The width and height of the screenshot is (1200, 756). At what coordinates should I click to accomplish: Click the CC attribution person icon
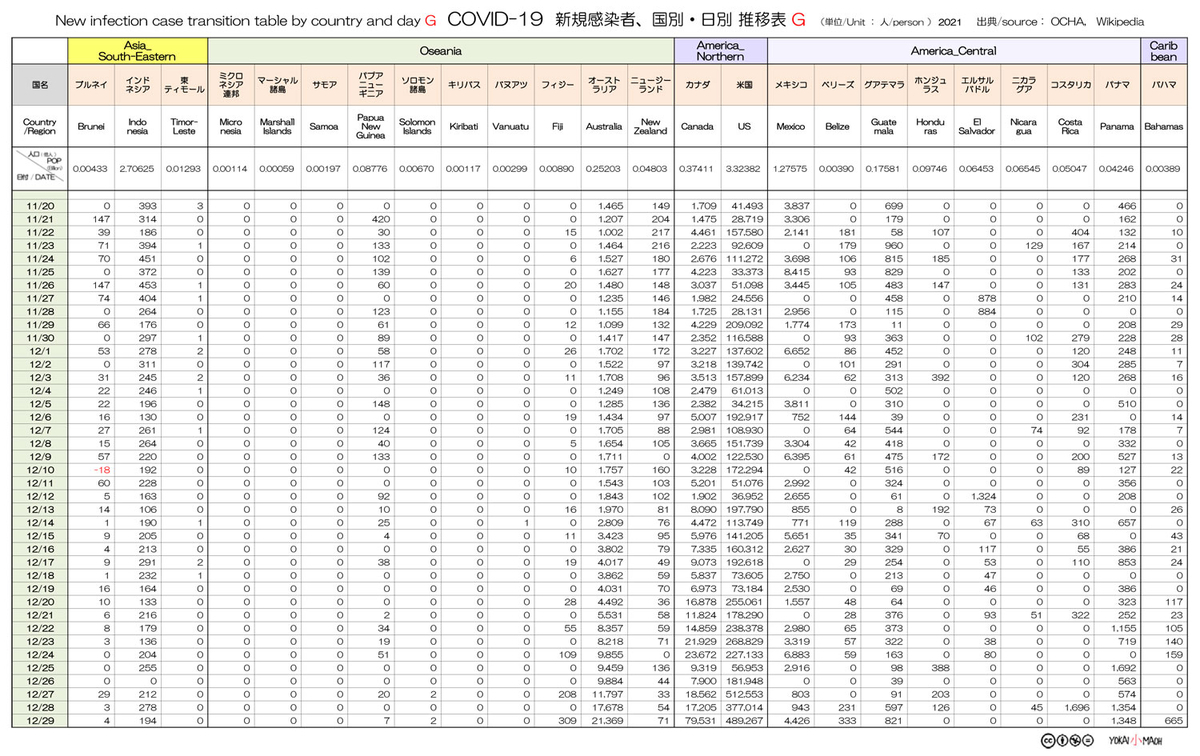pyautogui.click(x=1062, y=741)
